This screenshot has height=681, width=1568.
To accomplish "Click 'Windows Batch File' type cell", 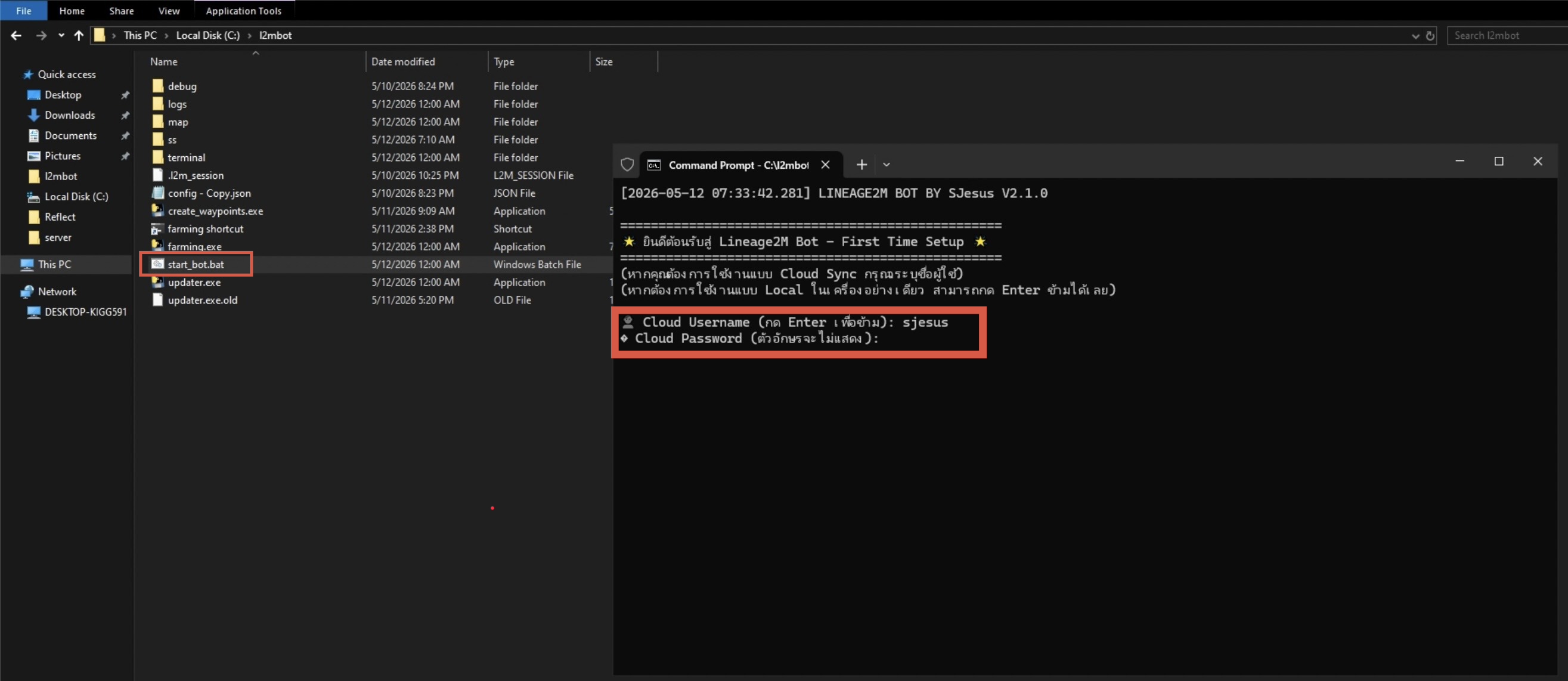I will pos(537,264).
